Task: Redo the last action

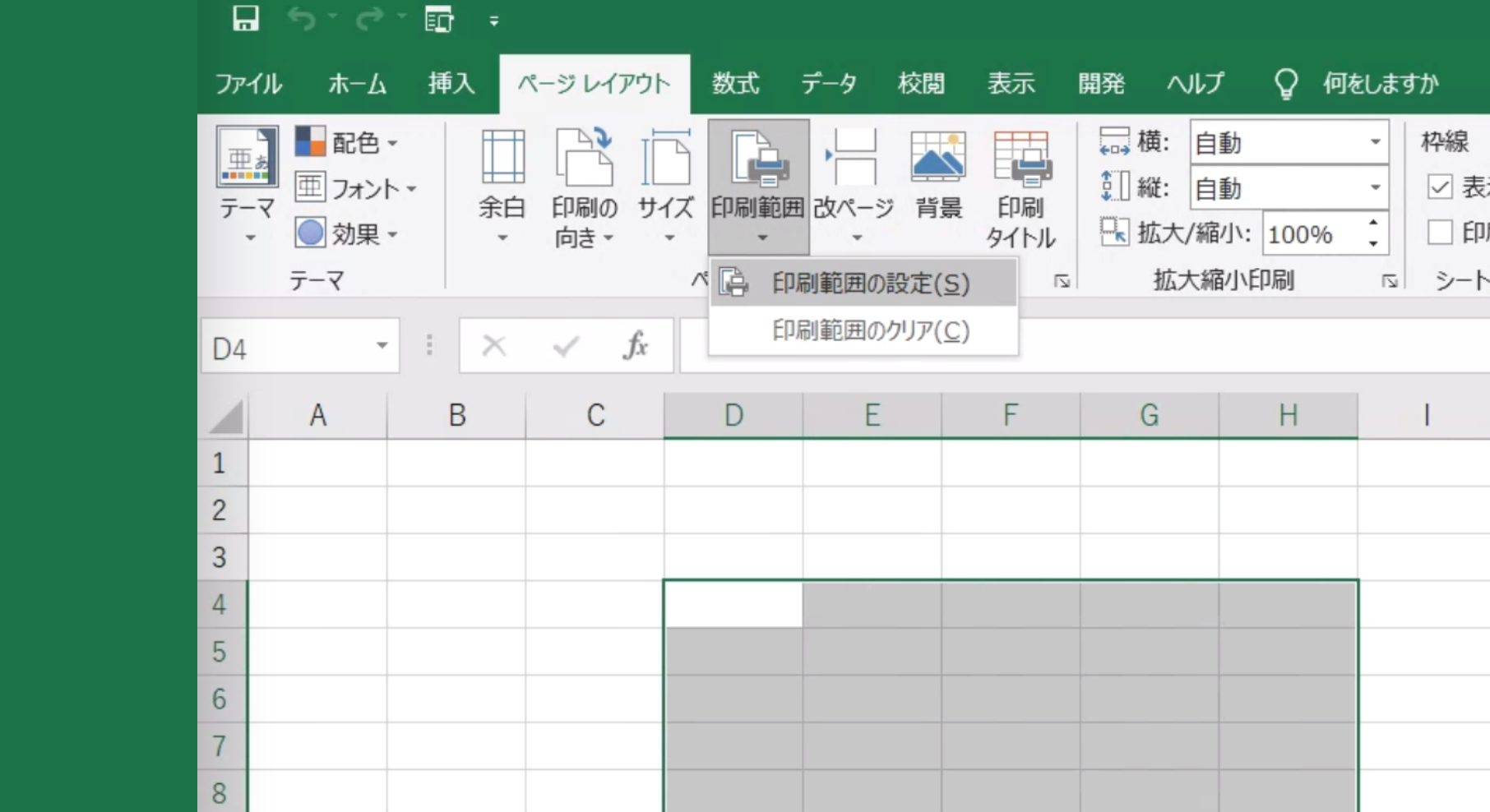Action: (369, 19)
